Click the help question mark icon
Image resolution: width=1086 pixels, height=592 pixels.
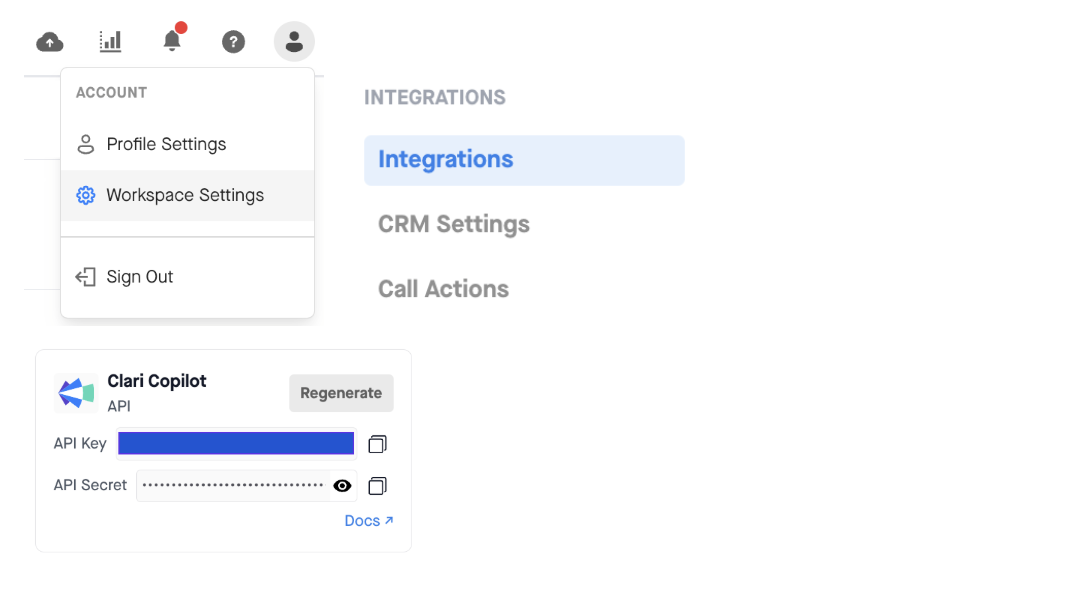(x=233, y=42)
